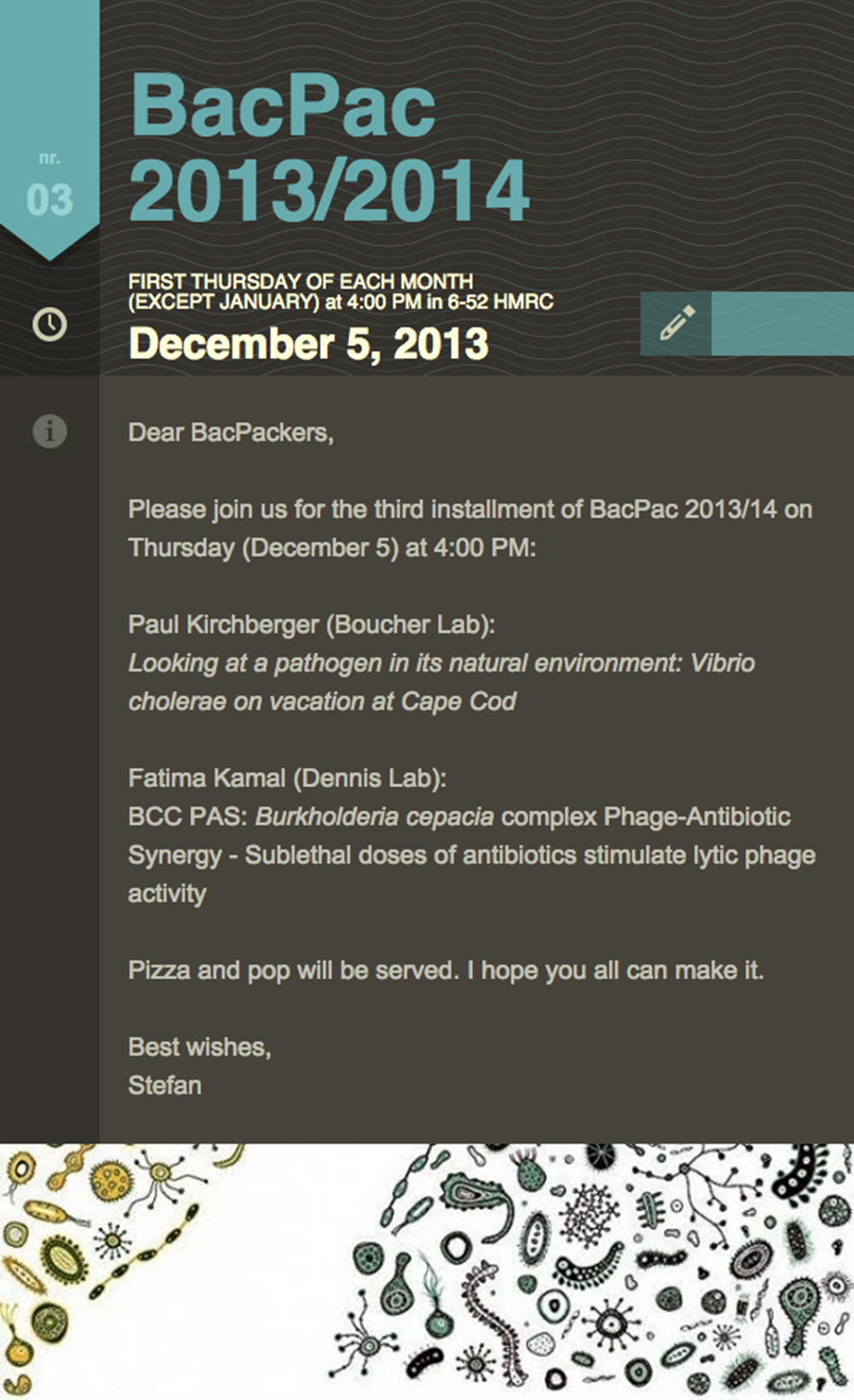
Task: Click the December 5, 2013 date heading
Action: point(308,344)
